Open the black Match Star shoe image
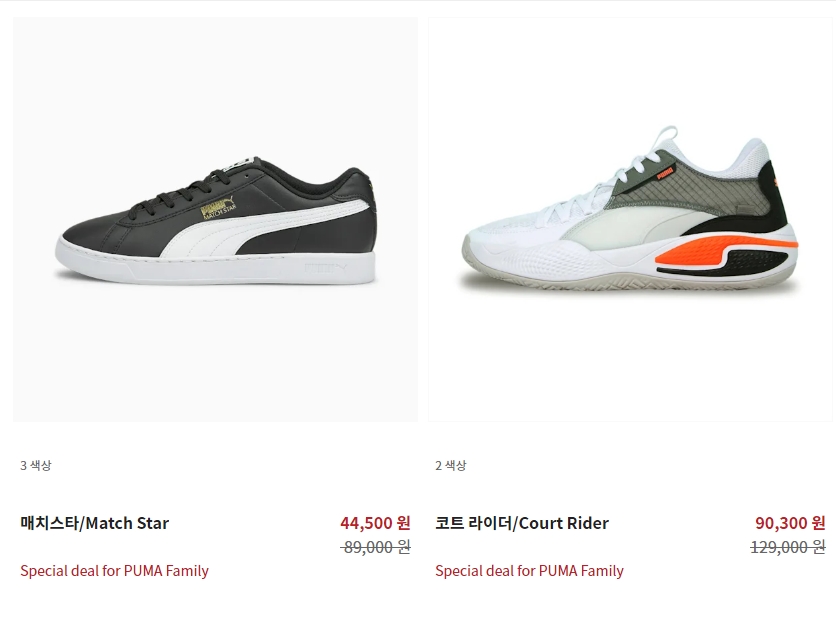The width and height of the screenshot is (836, 624). tap(215, 219)
